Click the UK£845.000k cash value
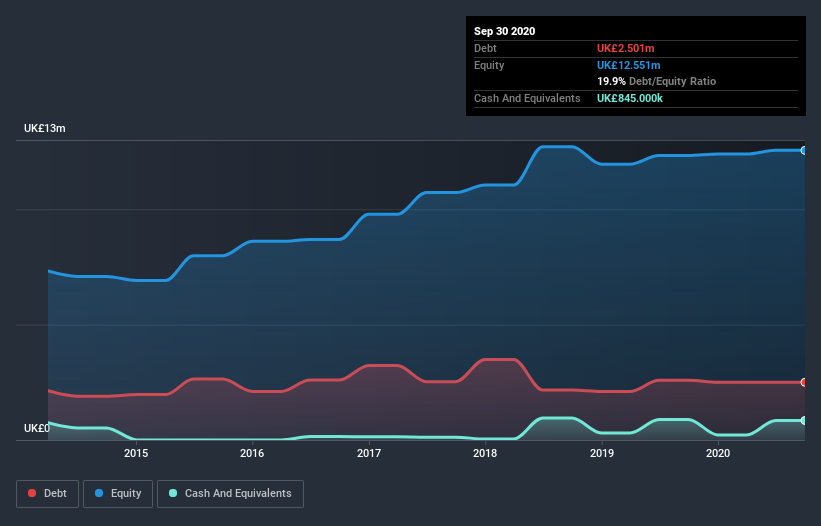 pos(630,98)
